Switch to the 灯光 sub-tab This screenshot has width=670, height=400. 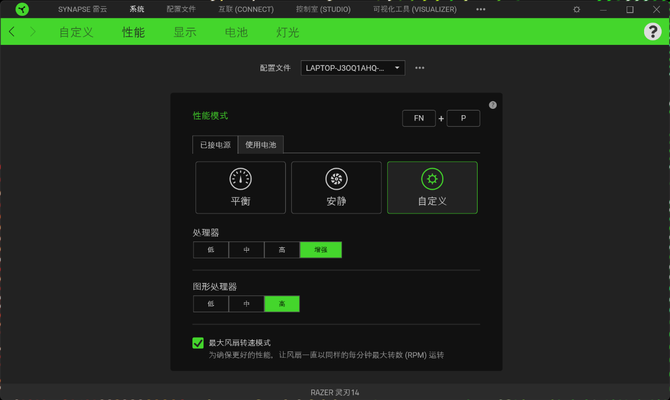pyautogui.click(x=288, y=32)
